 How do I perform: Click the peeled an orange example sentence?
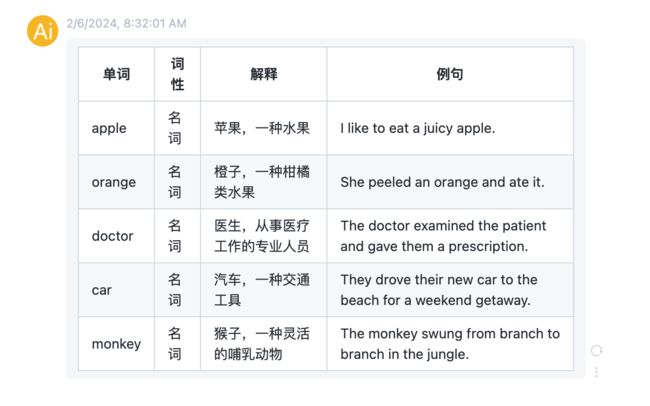pyautogui.click(x=442, y=182)
